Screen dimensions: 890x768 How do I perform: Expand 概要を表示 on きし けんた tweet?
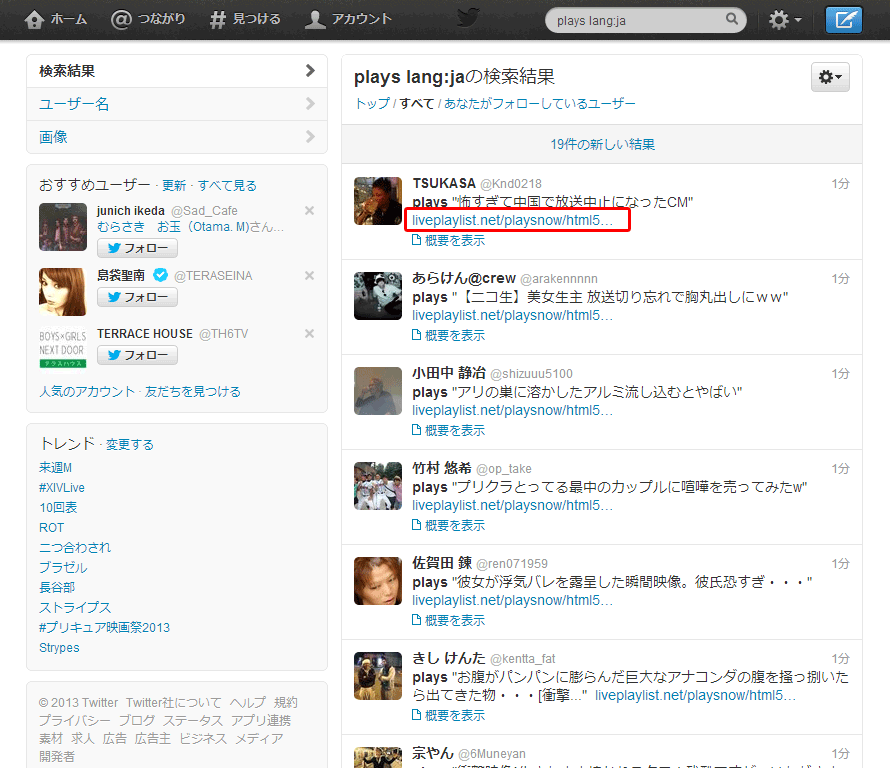click(448, 715)
